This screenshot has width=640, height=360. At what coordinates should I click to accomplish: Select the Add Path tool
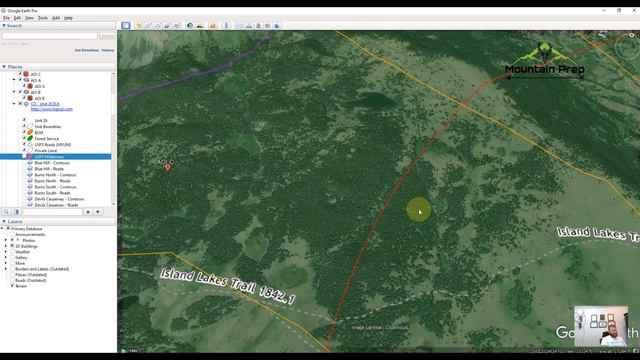[x=158, y=26]
